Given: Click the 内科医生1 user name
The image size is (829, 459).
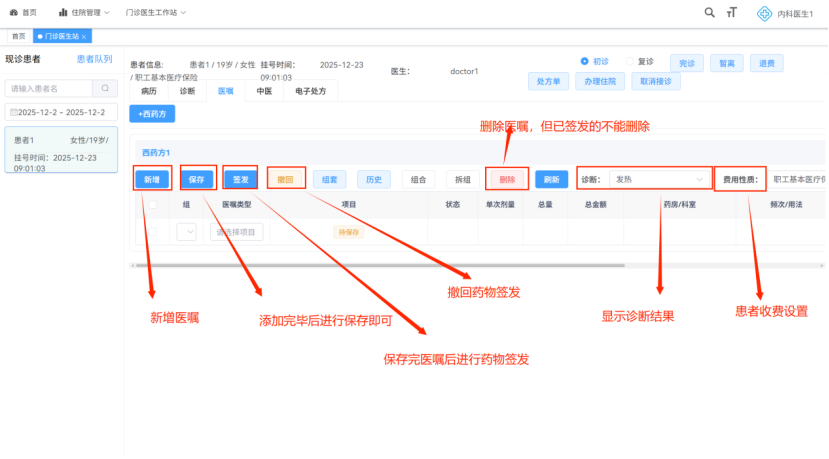Looking at the screenshot, I should pyautogui.click(x=795, y=14).
